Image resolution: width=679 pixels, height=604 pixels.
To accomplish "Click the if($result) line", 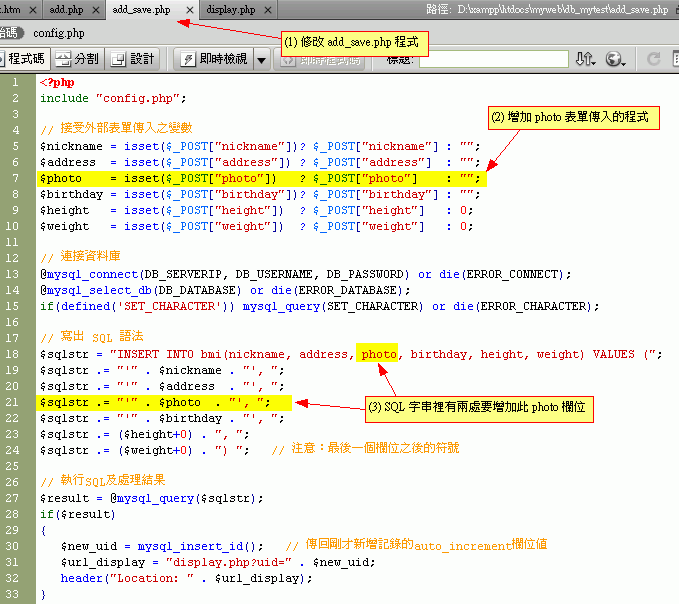I will [78, 515].
